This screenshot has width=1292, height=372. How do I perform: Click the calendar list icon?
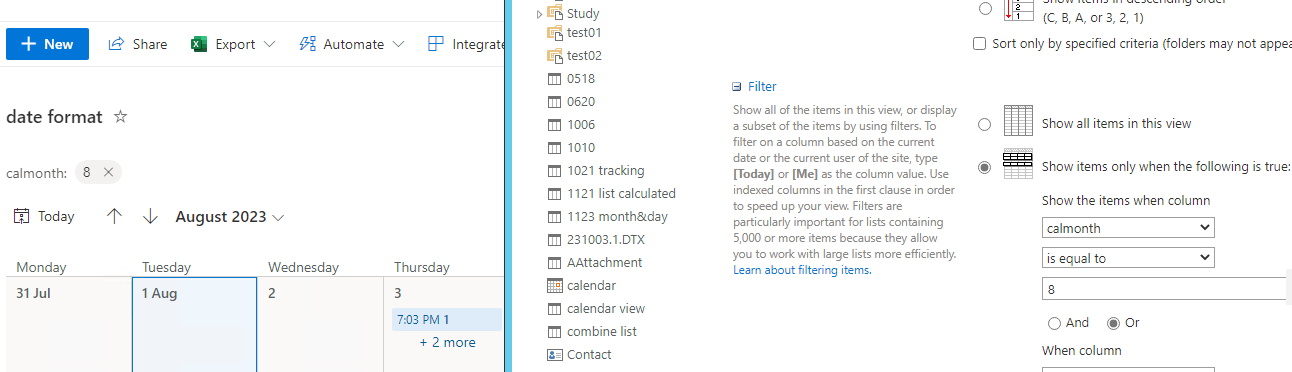point(555,286)
